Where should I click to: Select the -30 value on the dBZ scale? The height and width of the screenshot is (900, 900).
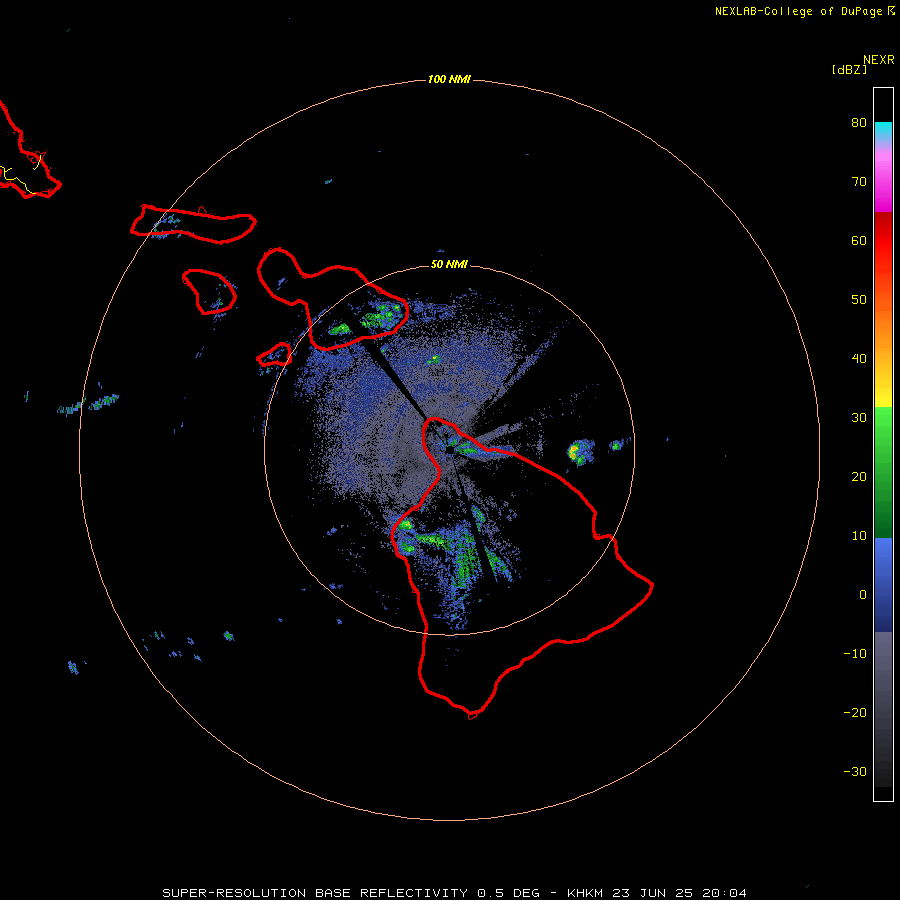pyautogui.click(x=855, y=771)
